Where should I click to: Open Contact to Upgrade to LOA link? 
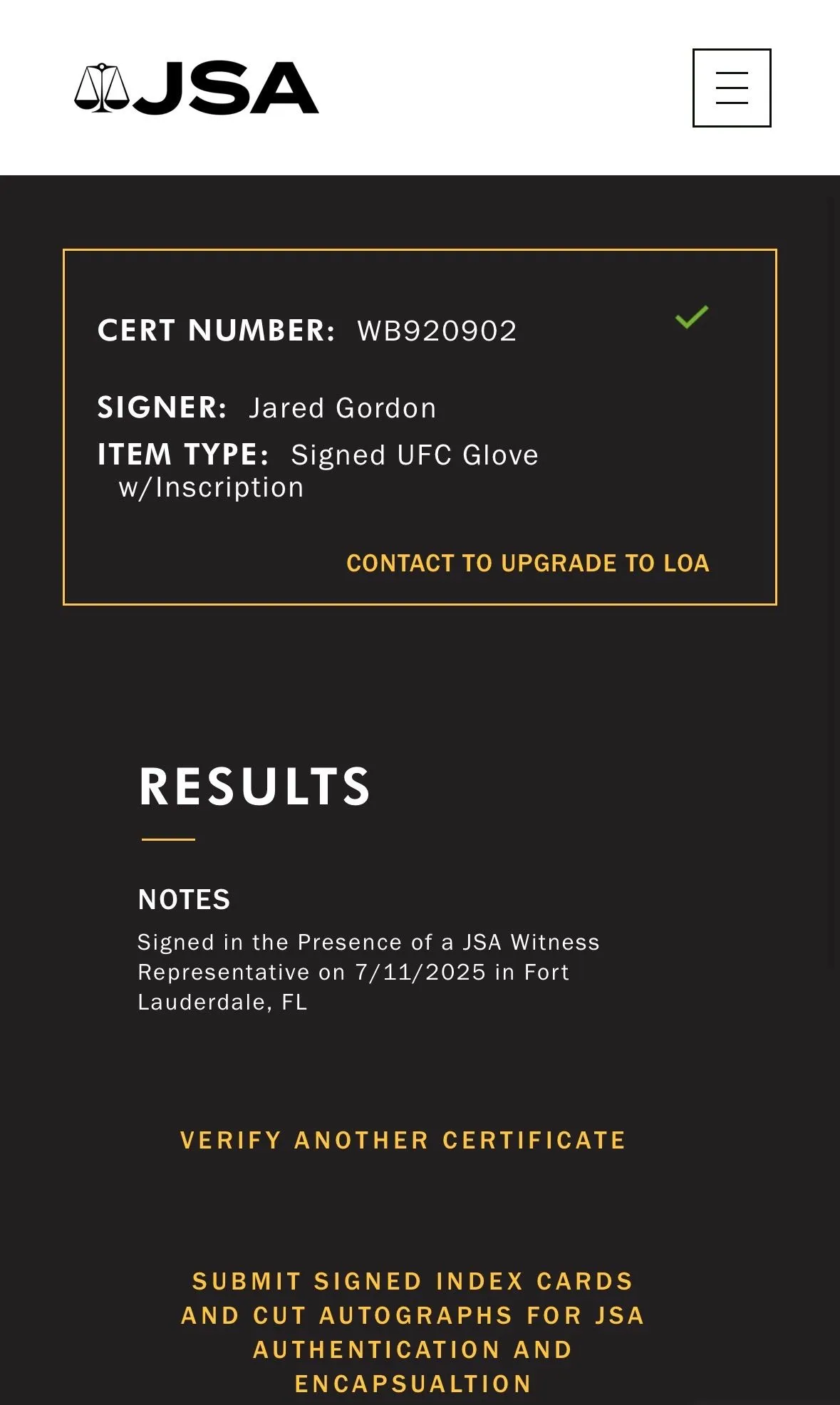tap(528, 563)
